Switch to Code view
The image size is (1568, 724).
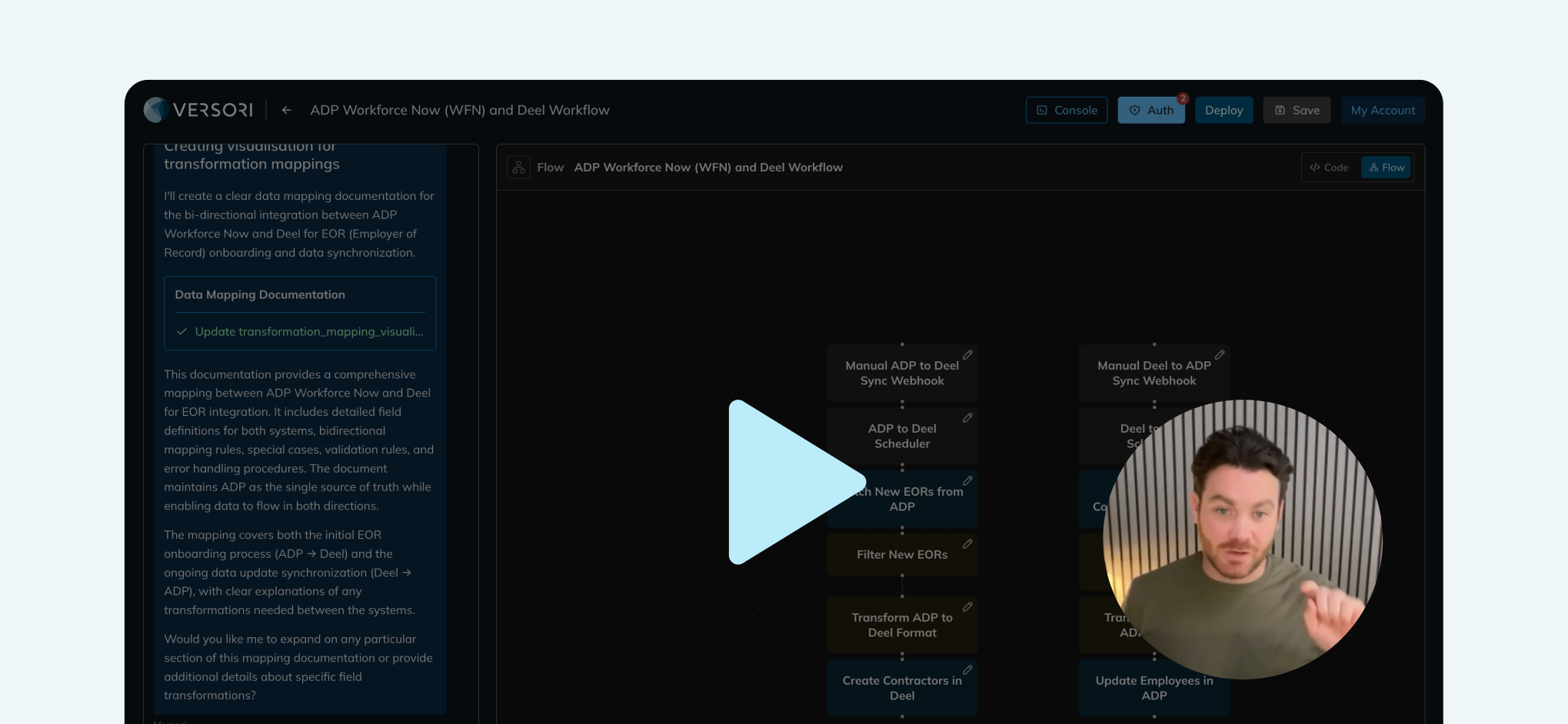click(x=1330, y=168)
